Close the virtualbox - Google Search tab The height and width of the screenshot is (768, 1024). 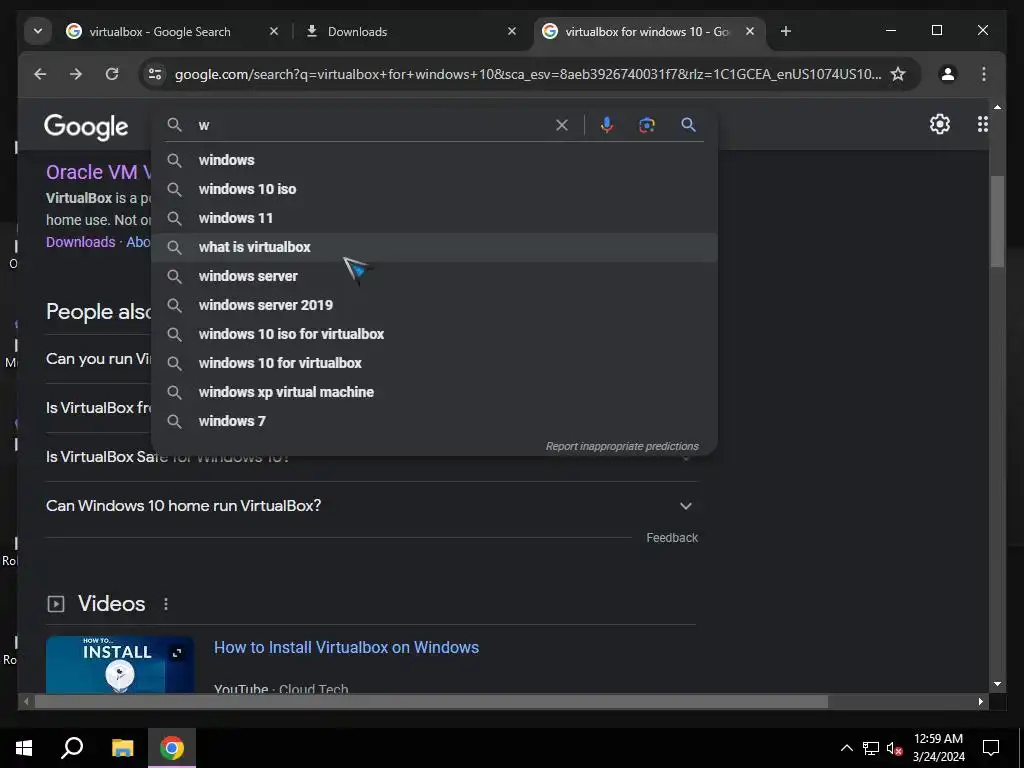point(274,31)
